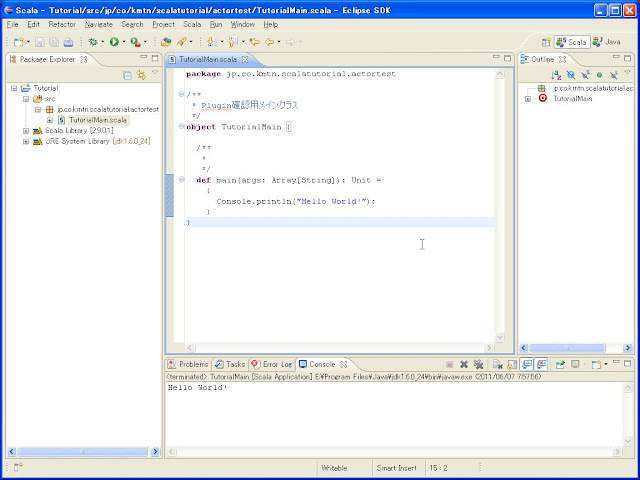The height and width of the screenshot is (480, 640).
Task: Expand TutorialMain in the Outline view
Action: click(x=528, y=99)
